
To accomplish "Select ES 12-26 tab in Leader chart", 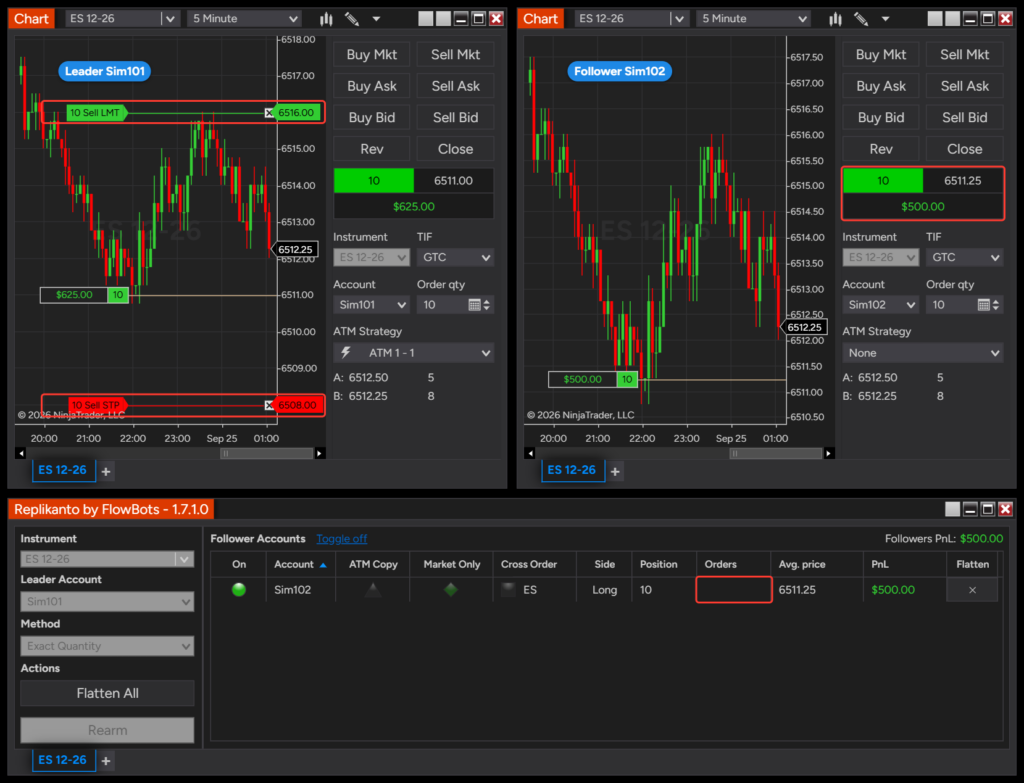I will coord(63,470).
